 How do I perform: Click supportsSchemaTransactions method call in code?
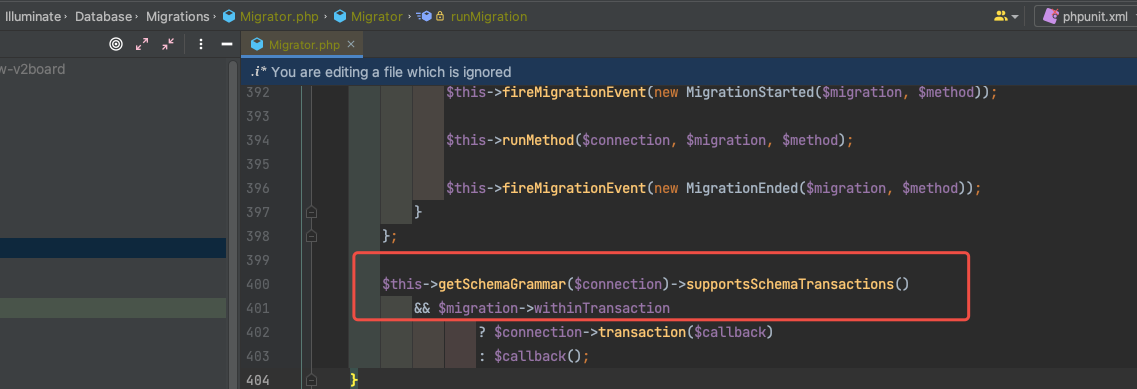click(789, 284)
